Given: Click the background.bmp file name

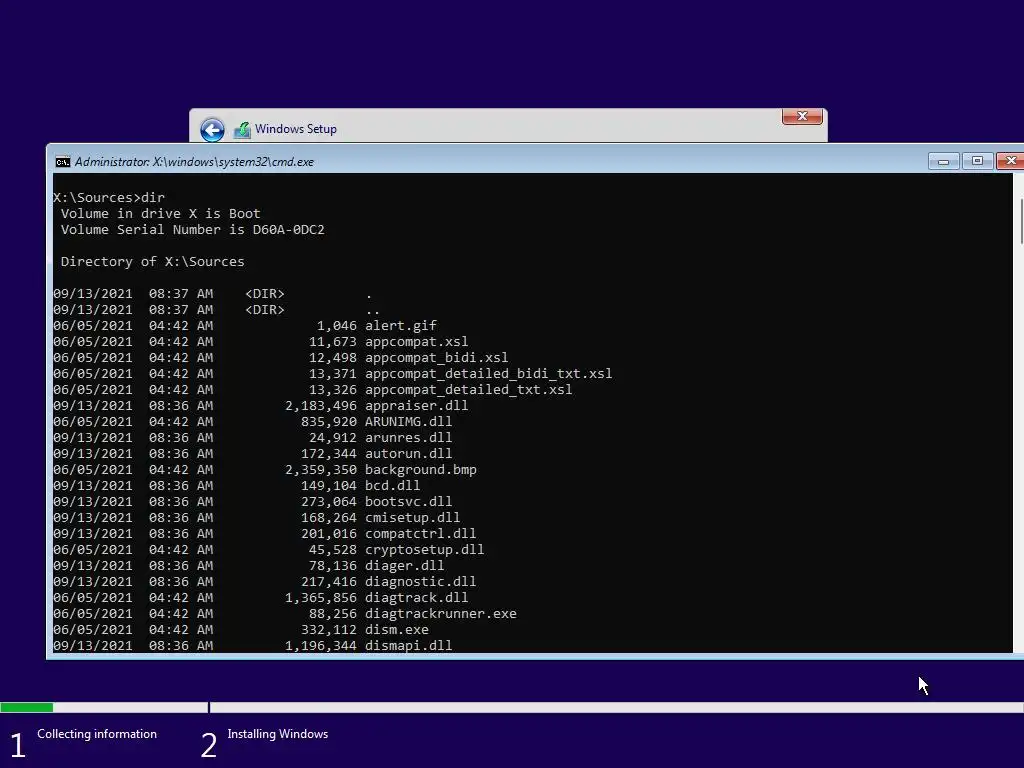Looking at the screenshot, I should point(421,470).
